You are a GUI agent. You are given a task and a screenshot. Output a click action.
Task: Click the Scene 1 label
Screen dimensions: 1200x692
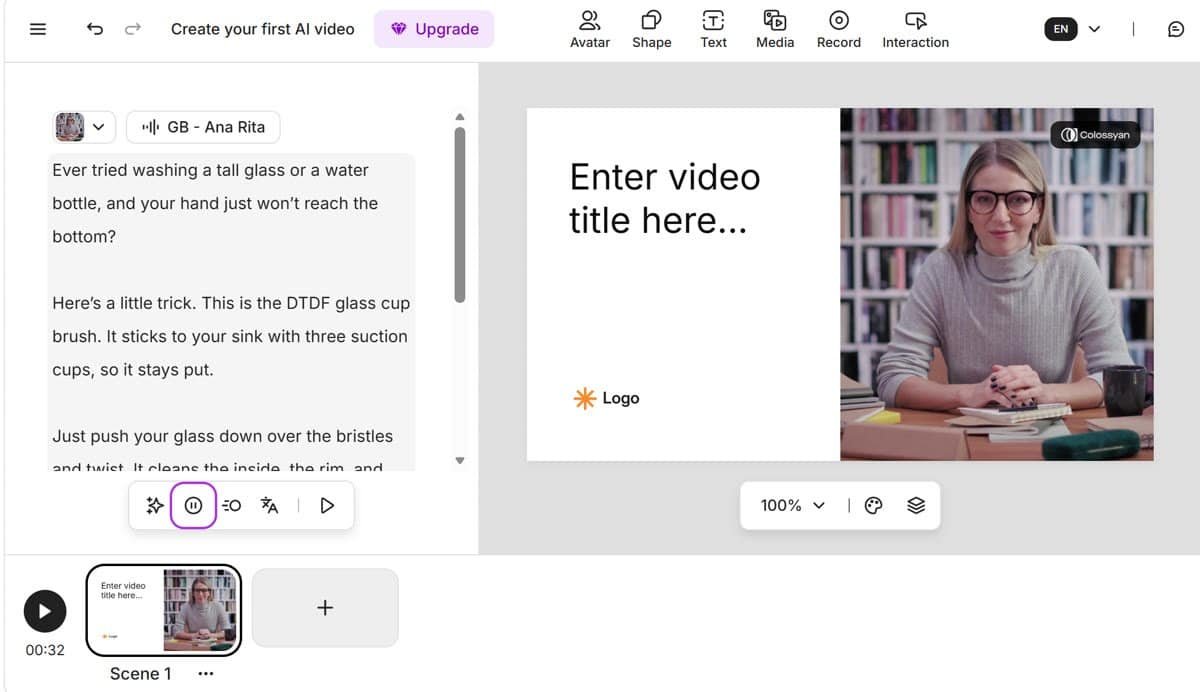(x=140, y=674)
